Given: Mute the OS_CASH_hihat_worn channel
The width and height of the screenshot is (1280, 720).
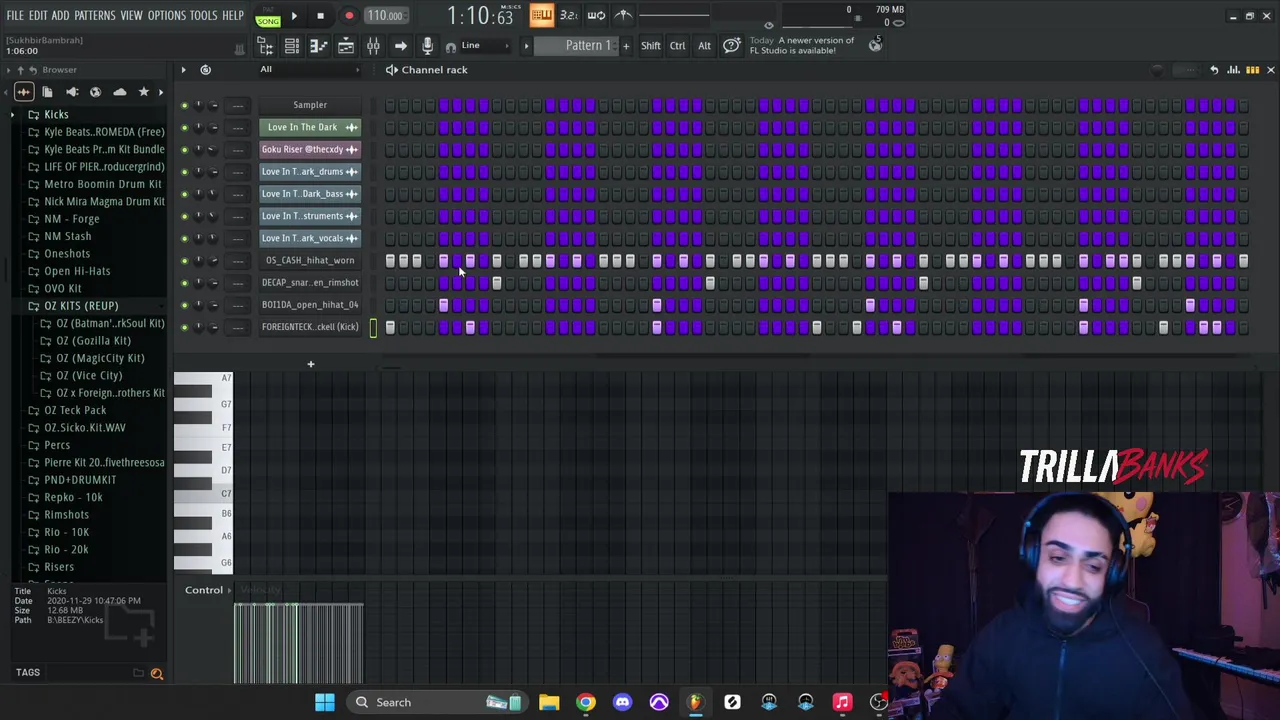Looking at the screenshot, I should [184, 260].
